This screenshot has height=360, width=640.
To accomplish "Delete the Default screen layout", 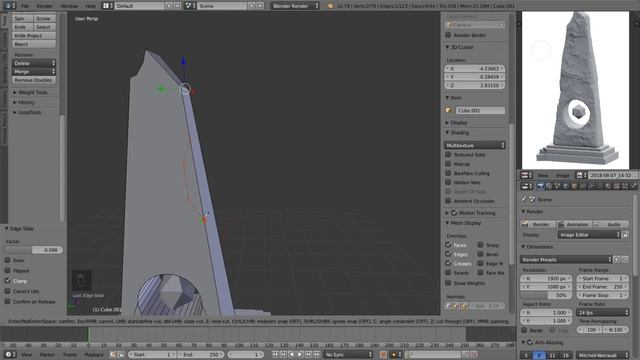I will point(178,6).
